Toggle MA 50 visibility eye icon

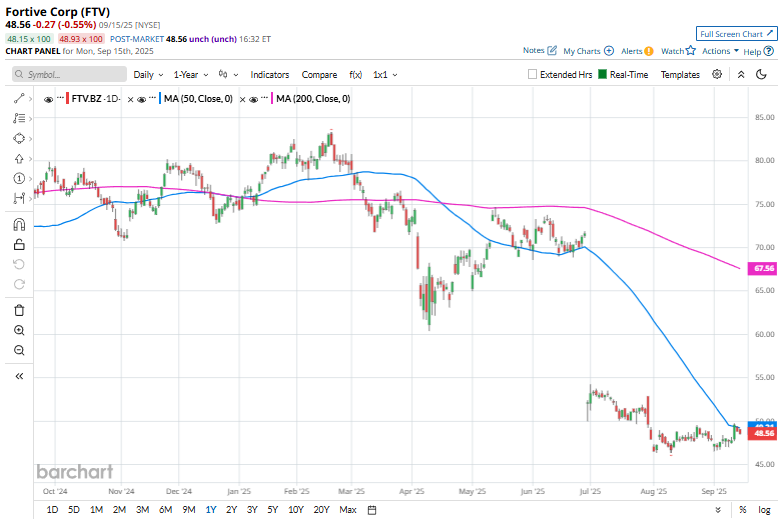141,100
